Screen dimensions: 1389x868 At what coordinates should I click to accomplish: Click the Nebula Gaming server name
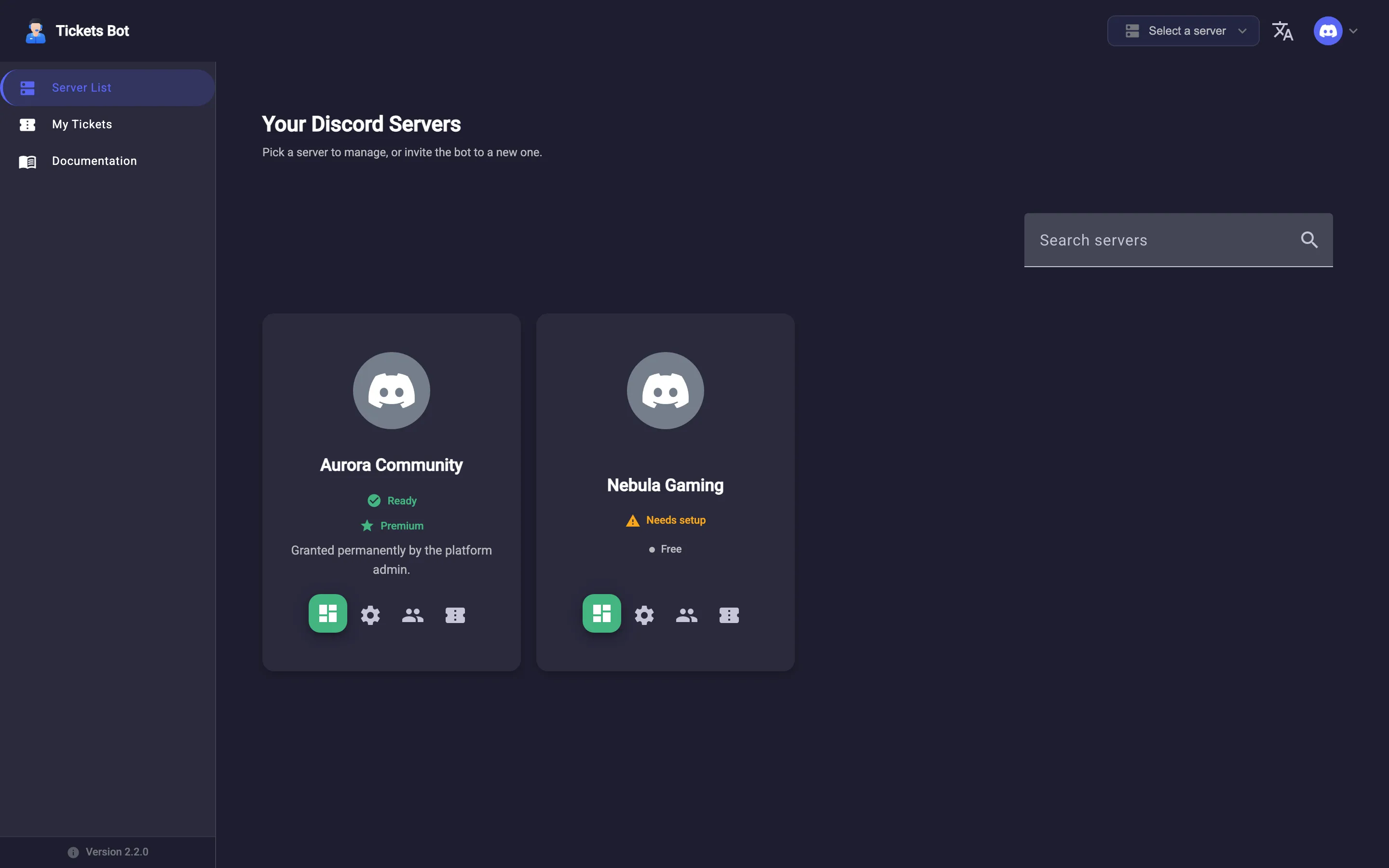(x=665, y=485)
